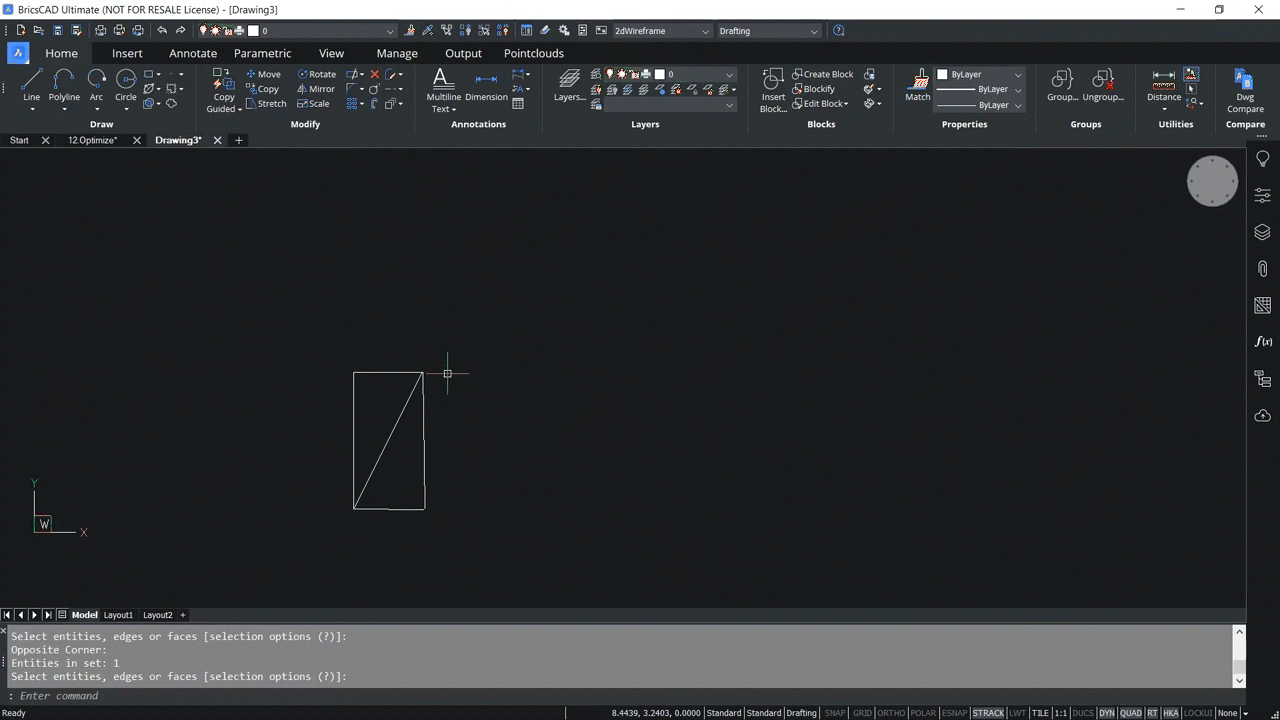Select the Distance measuring tool
The image size is (1280, 720).
tap(1164, 85)
